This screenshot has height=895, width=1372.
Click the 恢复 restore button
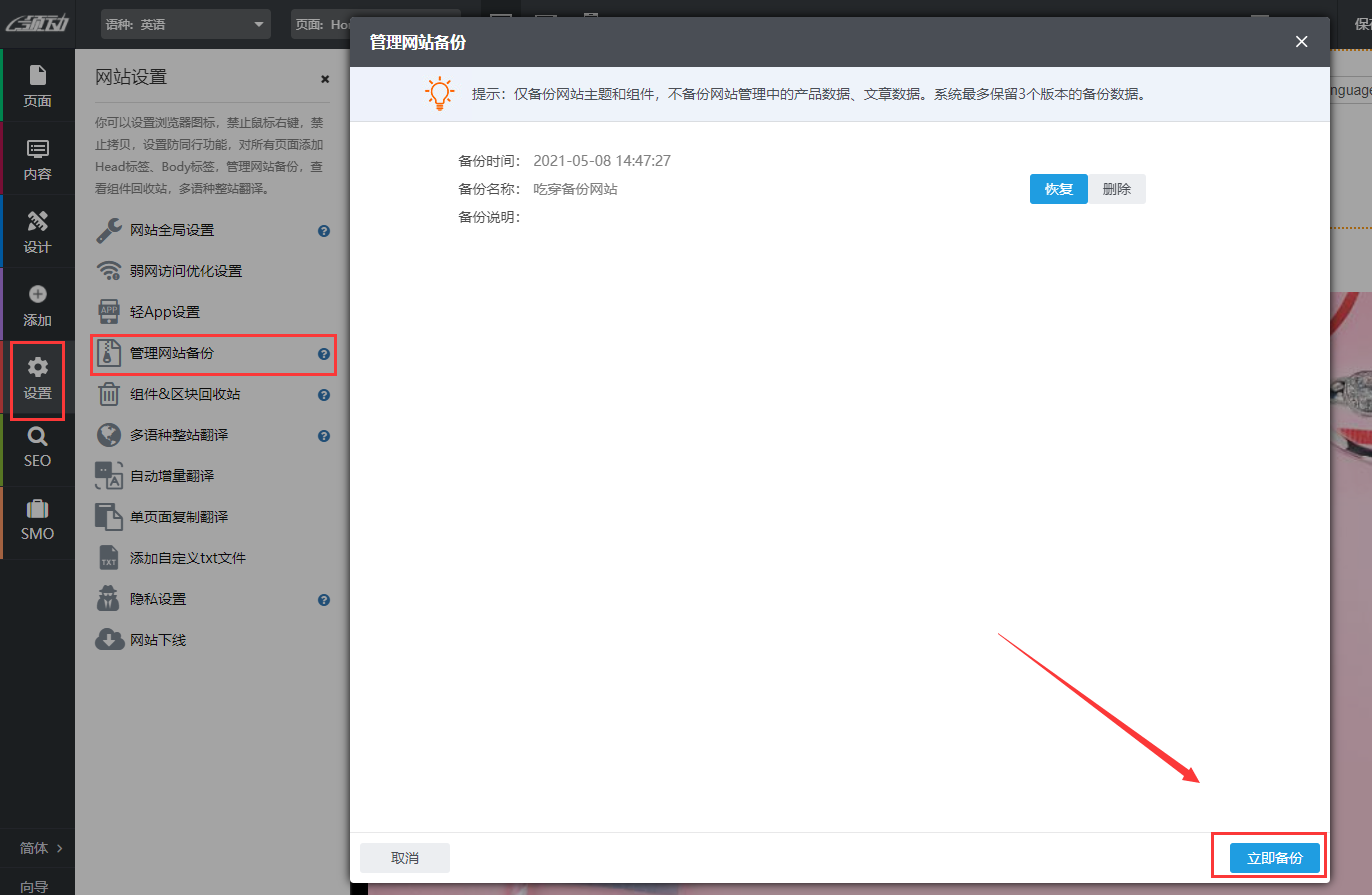(x=1058, y=189)
